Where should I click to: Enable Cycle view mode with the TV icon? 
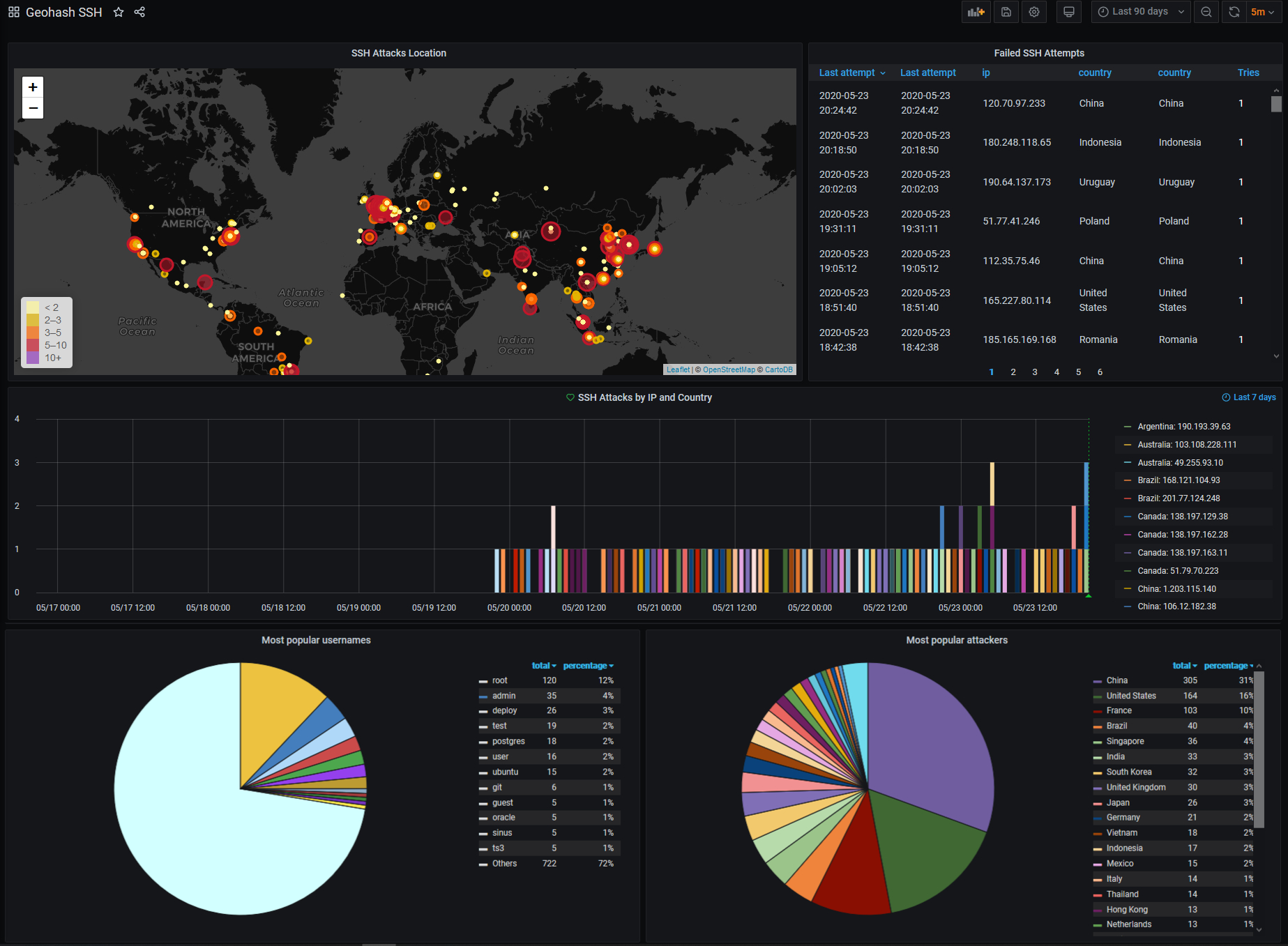click(x=1068, y=12)
